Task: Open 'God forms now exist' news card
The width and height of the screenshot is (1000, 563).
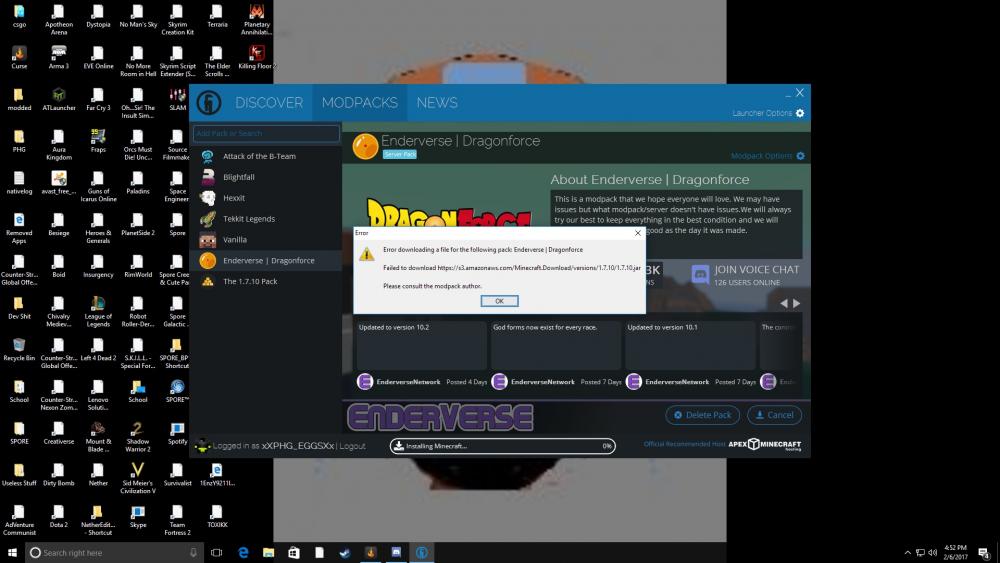Action: 555,345
